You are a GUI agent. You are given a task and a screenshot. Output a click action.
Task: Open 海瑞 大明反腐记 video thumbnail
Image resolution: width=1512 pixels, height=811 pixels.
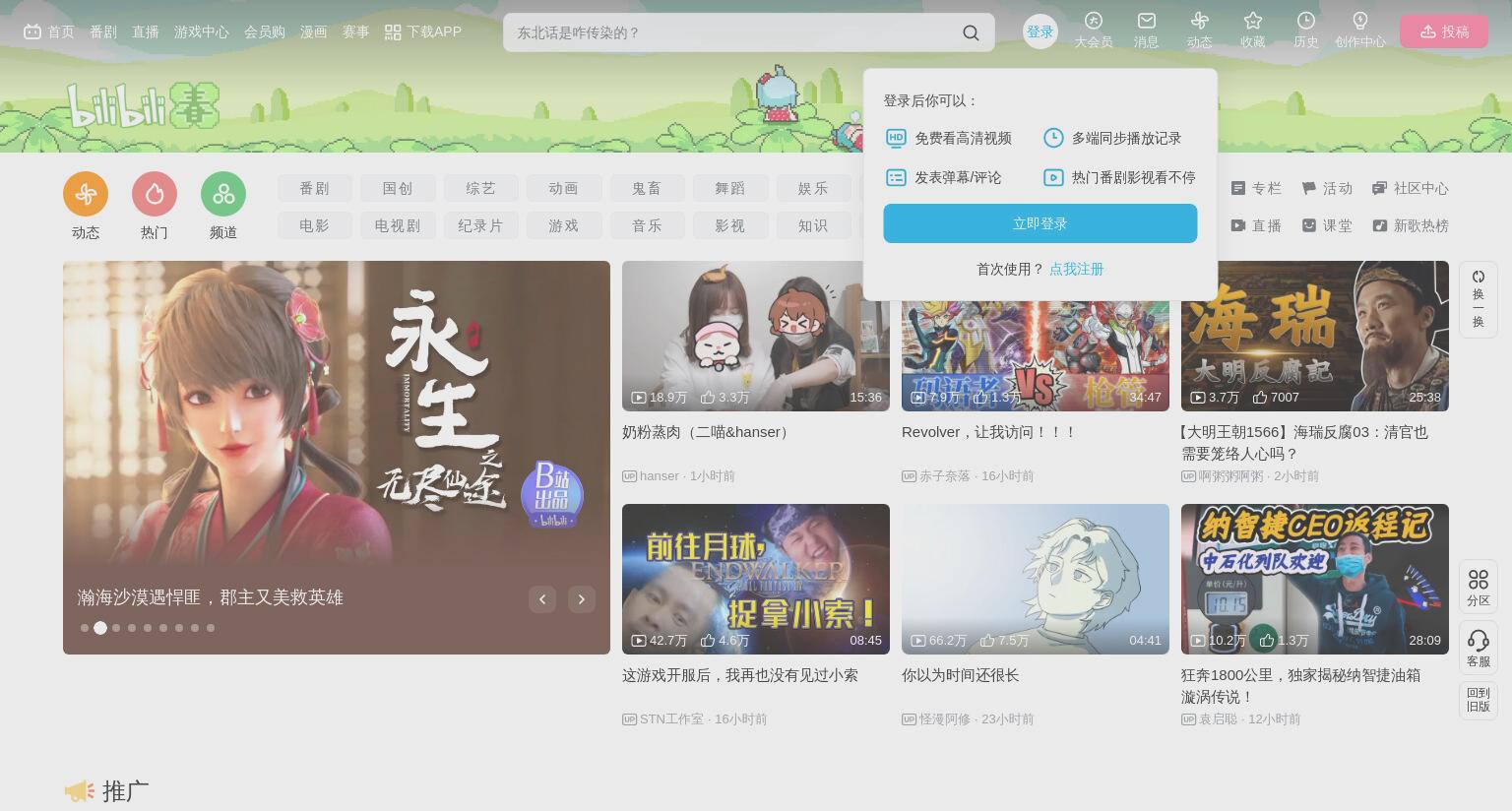point(1315,336)
